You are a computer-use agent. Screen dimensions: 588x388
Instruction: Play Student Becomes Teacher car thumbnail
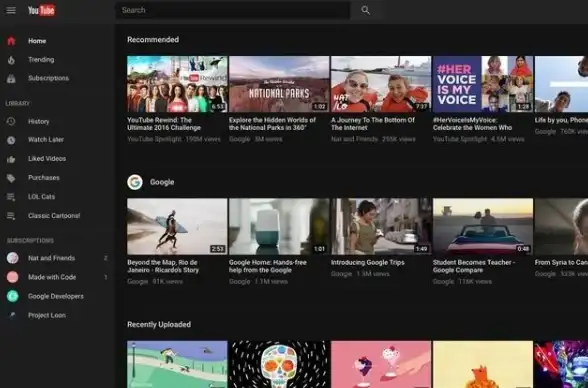(x=483, y=226)
